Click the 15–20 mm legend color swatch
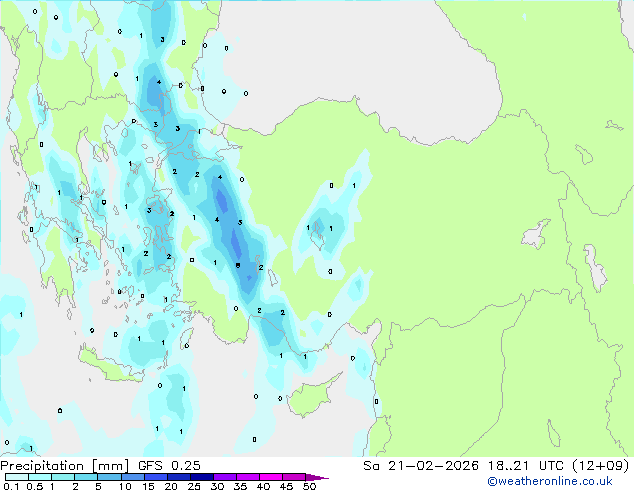The width and height of the screenshot is (634, 490). click(155, 477)
